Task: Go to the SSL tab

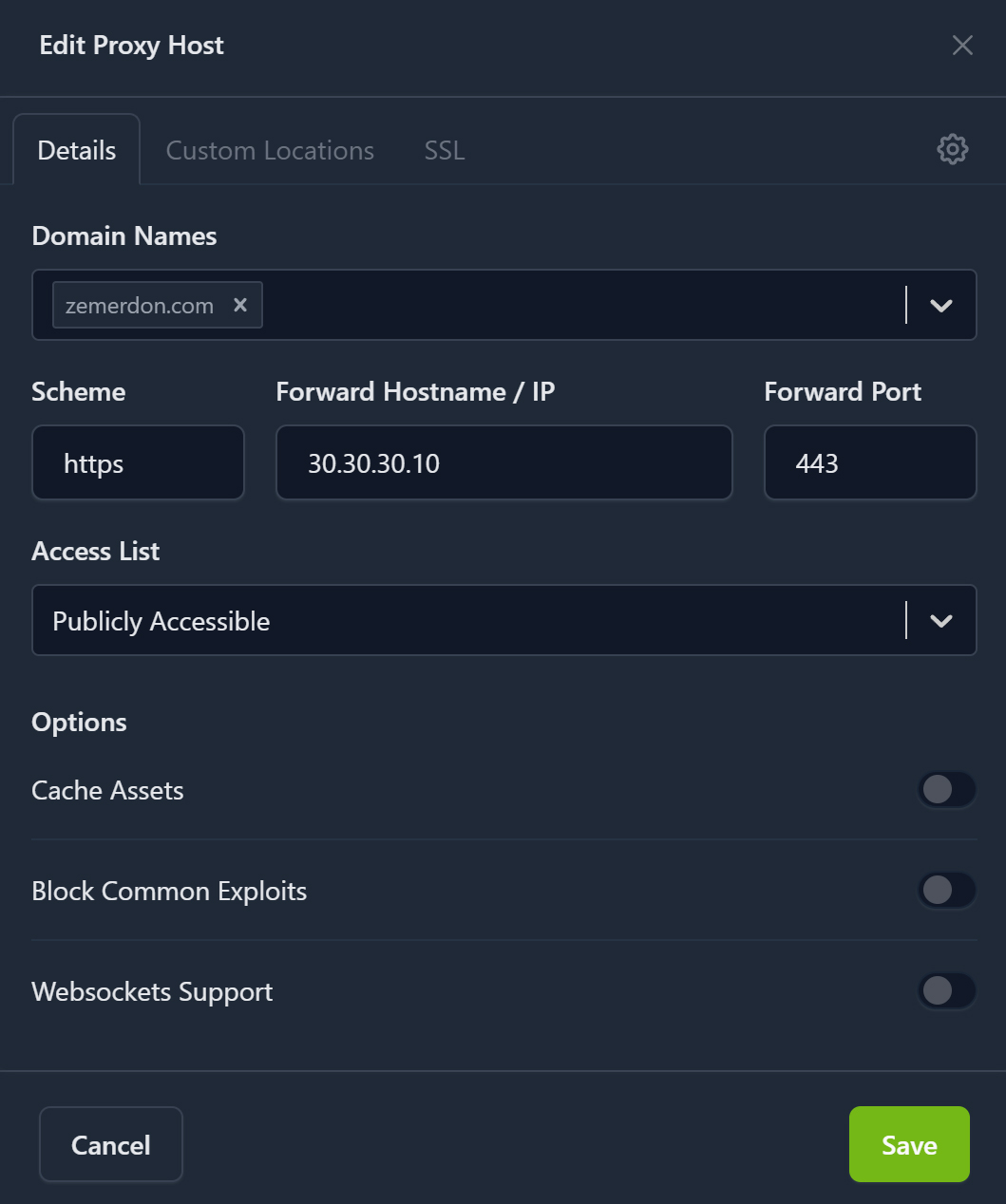Action: click(445, 150)
